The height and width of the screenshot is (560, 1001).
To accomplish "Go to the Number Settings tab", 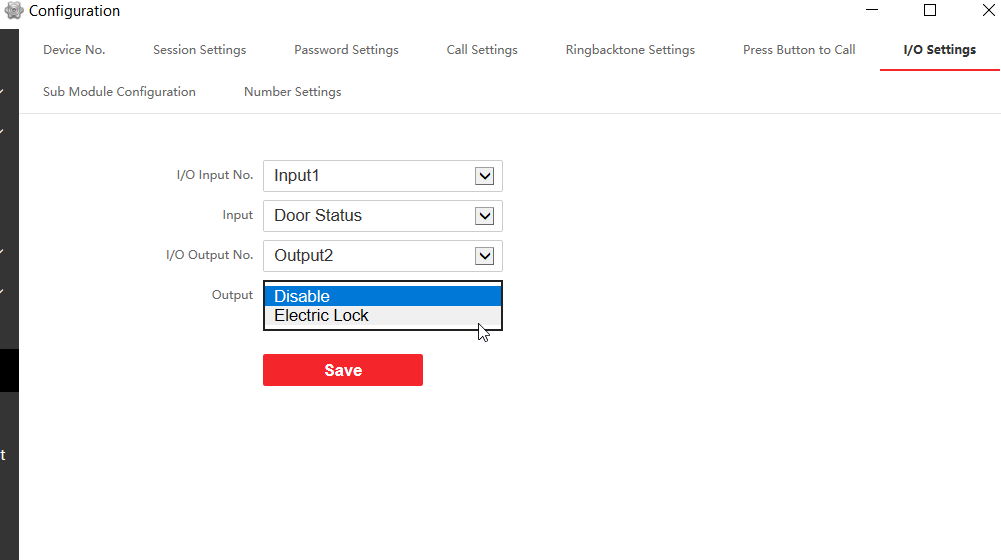I will point(292,92).
